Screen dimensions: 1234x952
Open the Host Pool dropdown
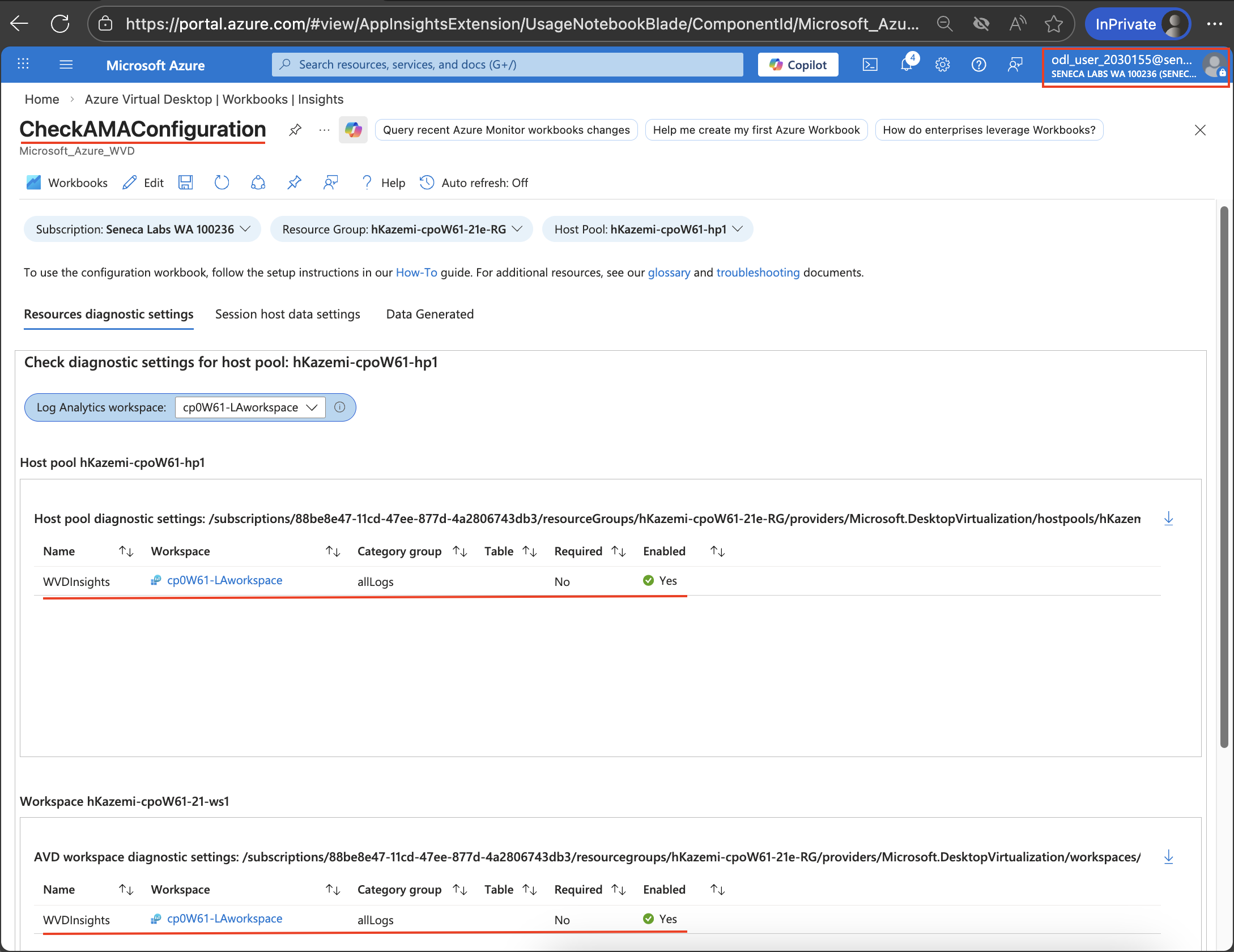648,229
